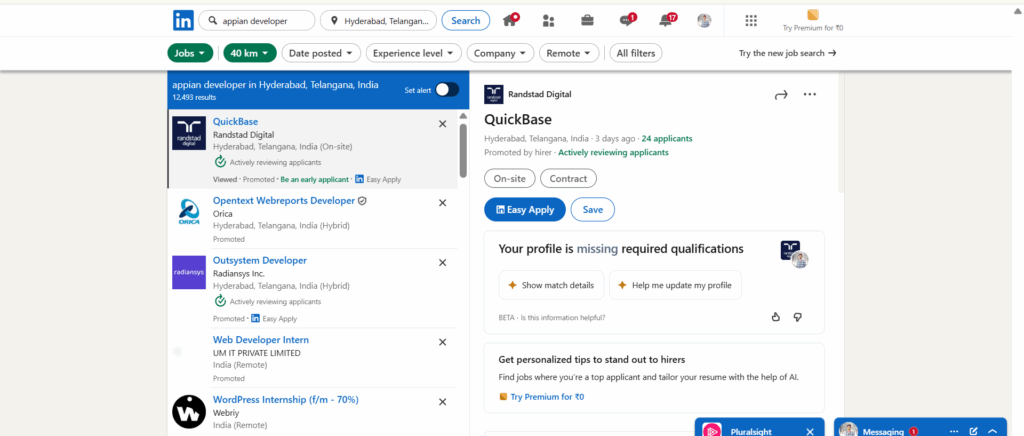Click the Jobs briefcase icon

click(x=587, y=20)
